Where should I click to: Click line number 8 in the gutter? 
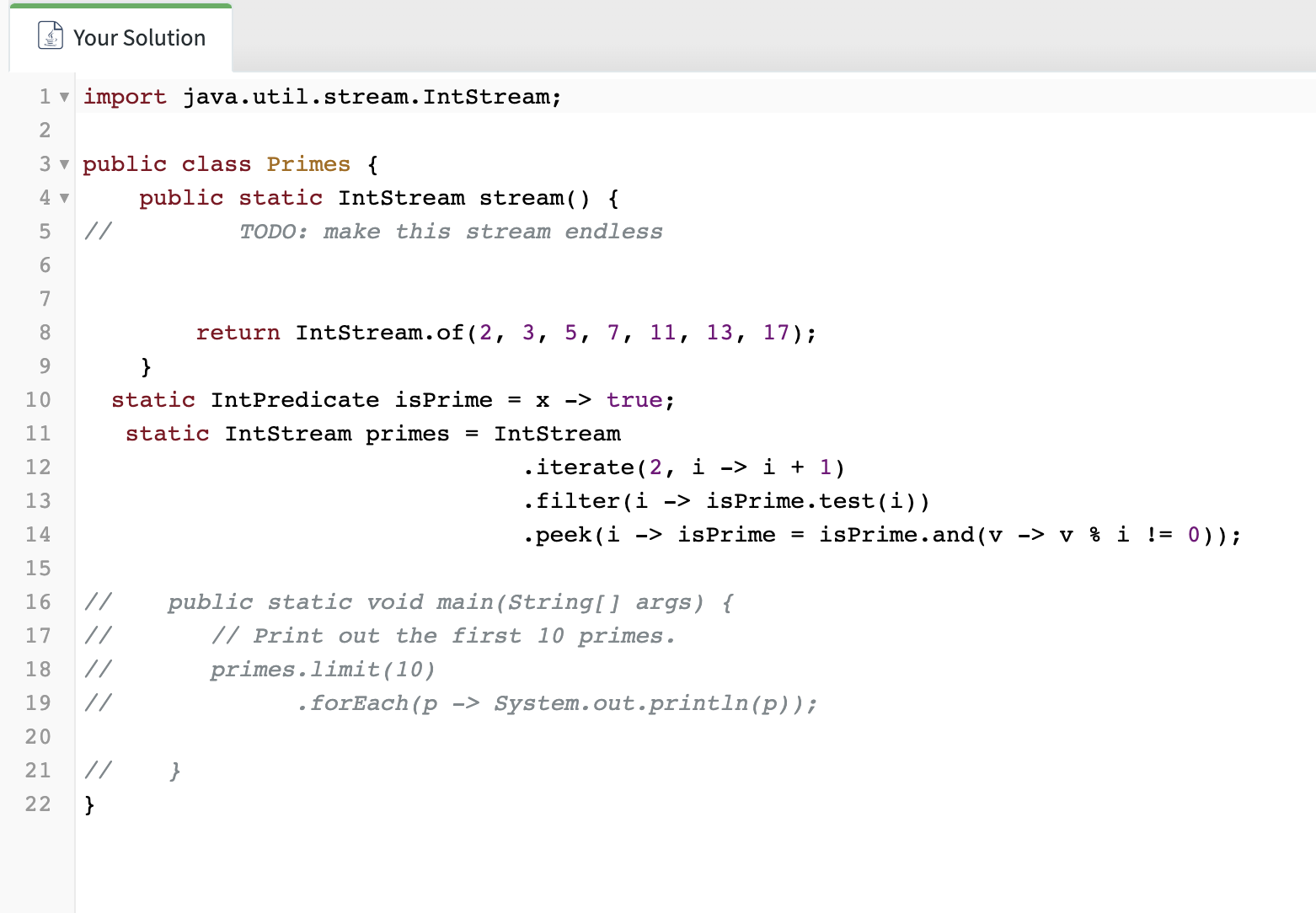[x=44, y=332]
